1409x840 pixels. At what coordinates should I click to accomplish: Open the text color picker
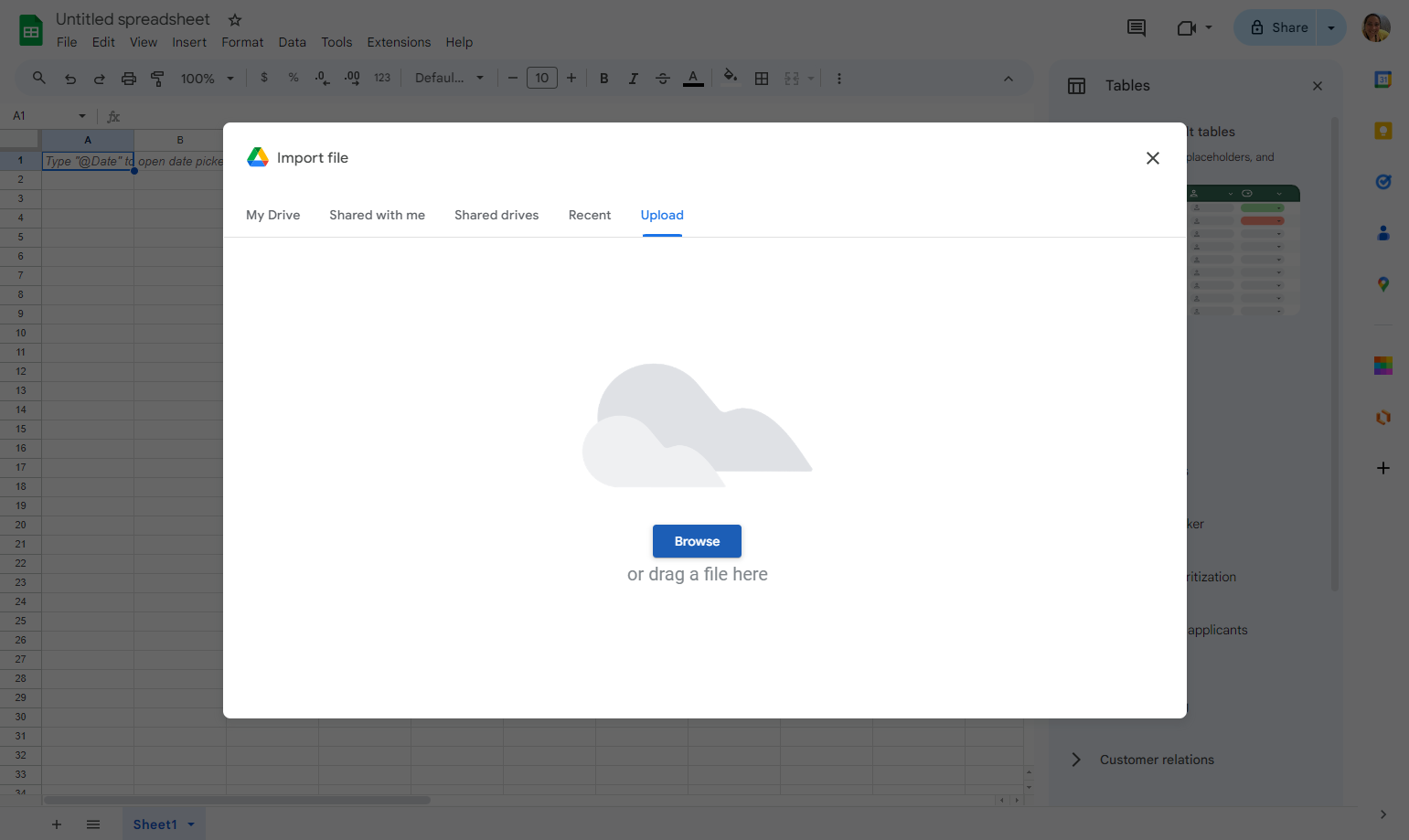coord(693,79)
